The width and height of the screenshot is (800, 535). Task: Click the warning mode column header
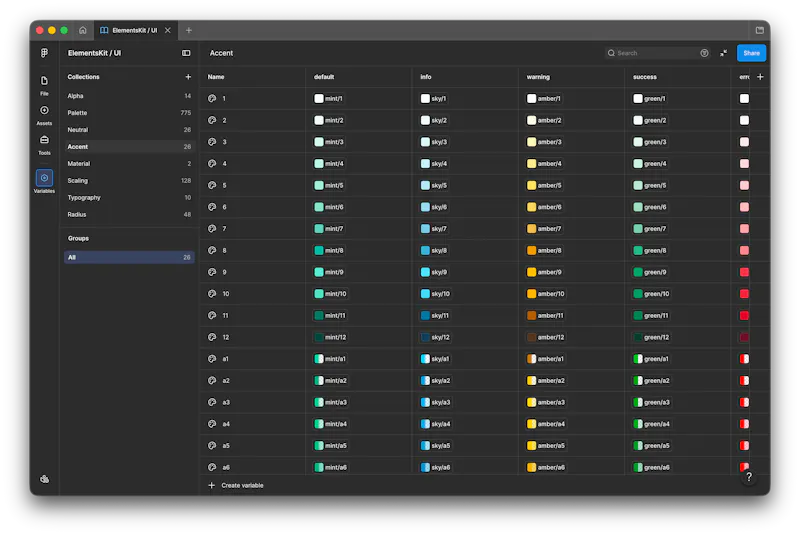538,77
